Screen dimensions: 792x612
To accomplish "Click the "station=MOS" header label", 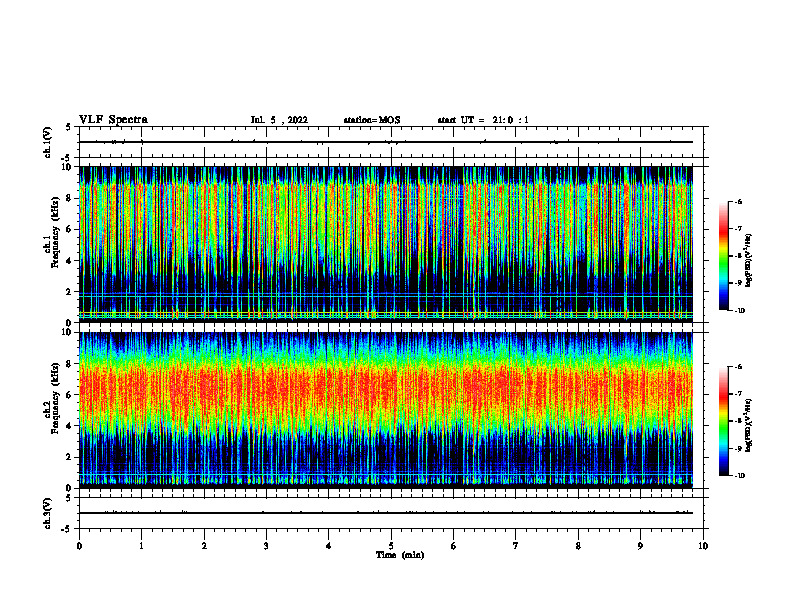I will pyautogui.click(x=372, y=120).
